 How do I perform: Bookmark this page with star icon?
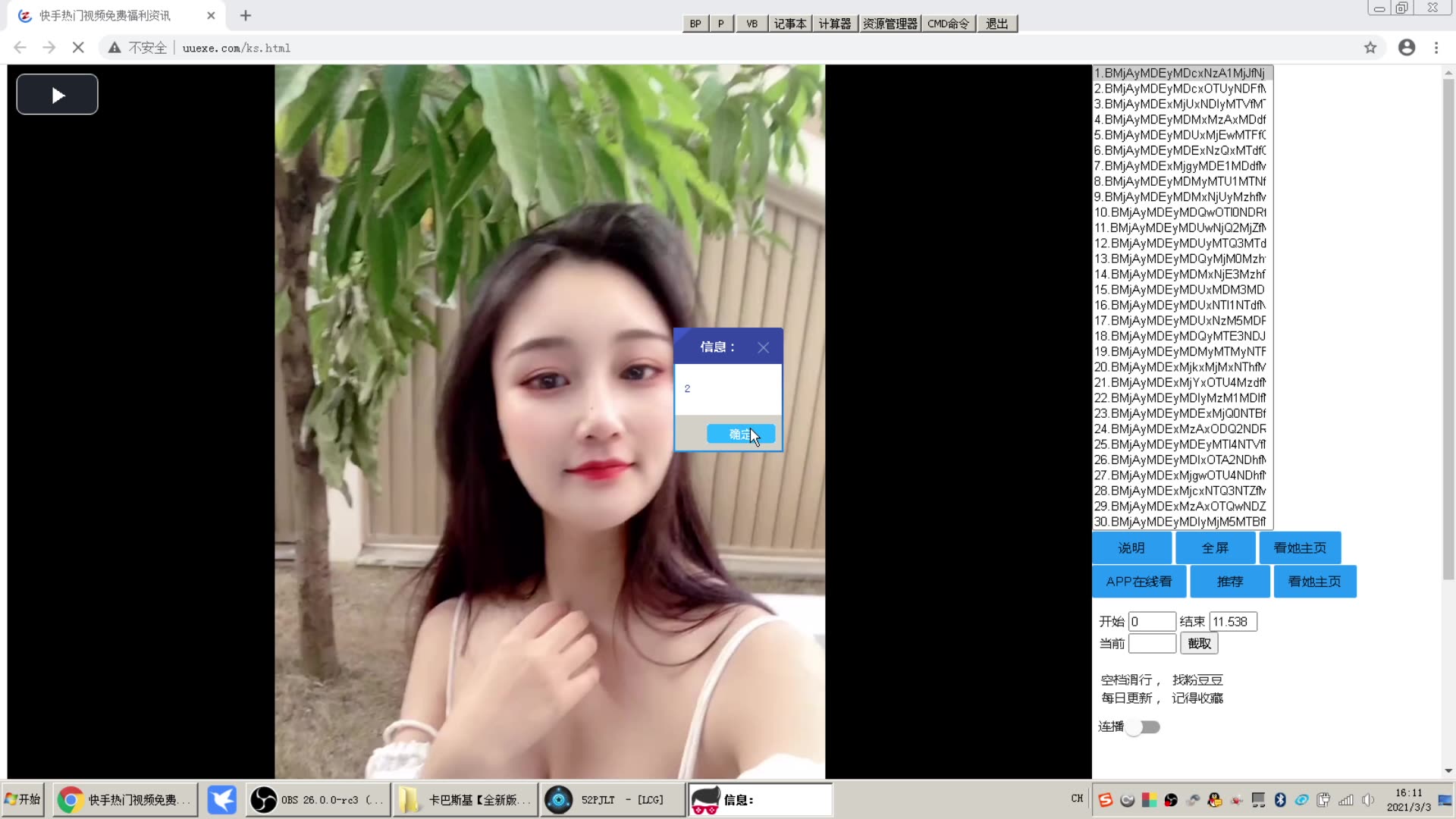1370,48
